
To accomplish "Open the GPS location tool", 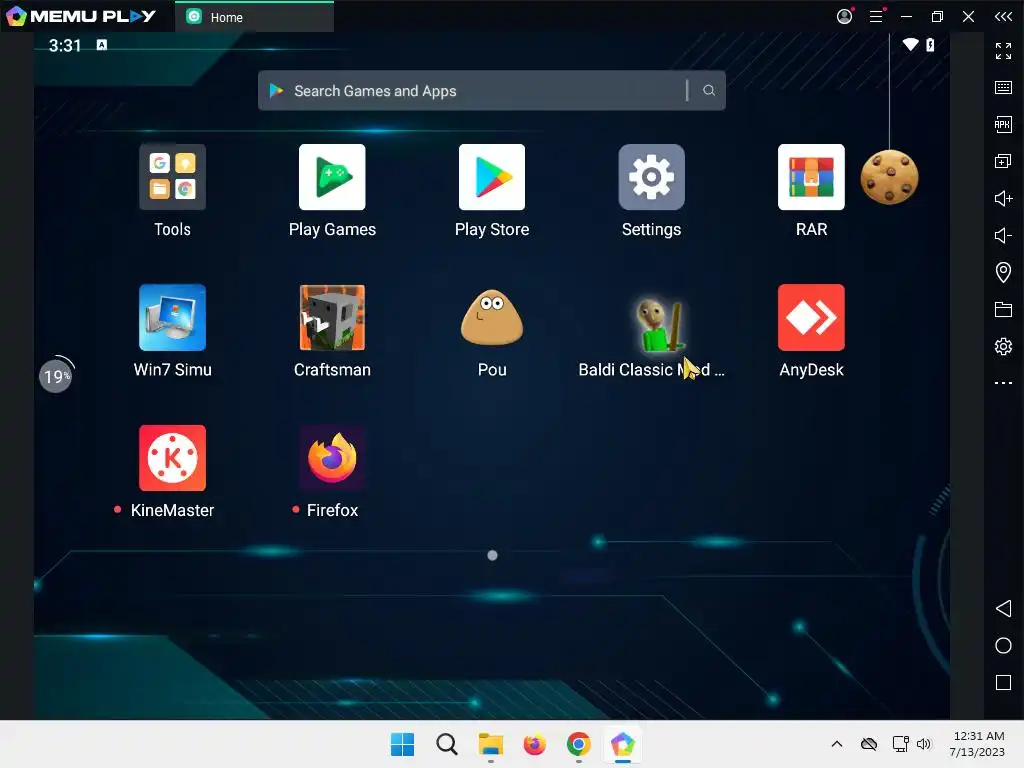I will [x=1003, y=272].
